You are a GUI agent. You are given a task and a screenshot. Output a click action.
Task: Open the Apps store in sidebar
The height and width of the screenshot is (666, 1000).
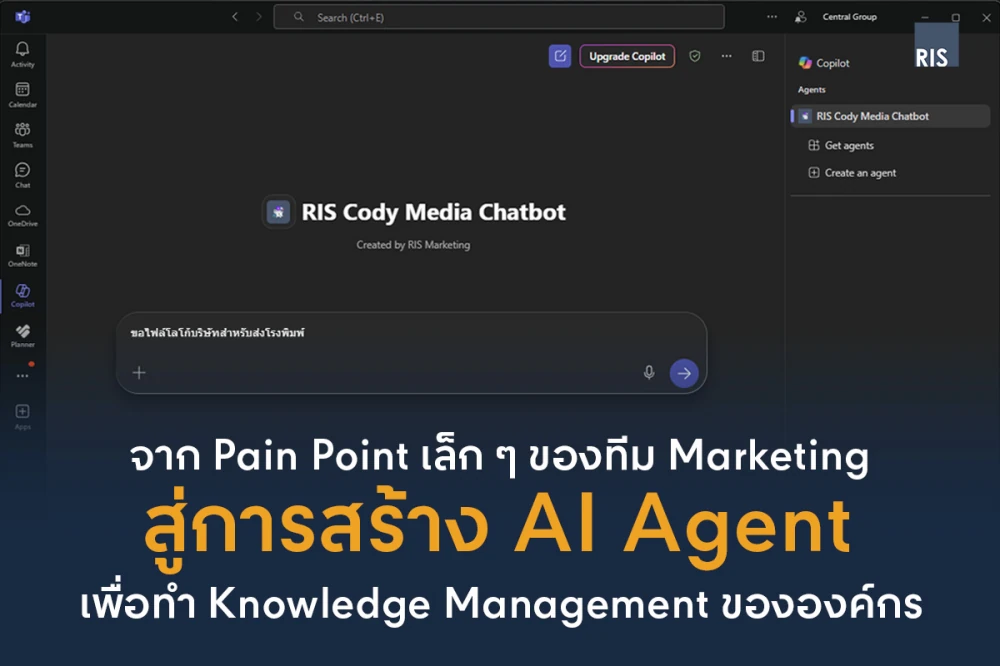click(x=22, y=417)
